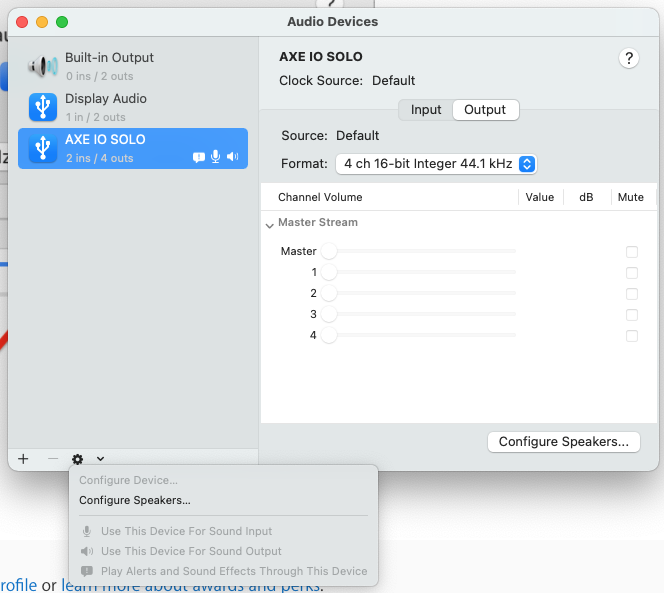Switch to the Input tab
Viewport: 664px width, 593px height.
[x=426, y=110]
